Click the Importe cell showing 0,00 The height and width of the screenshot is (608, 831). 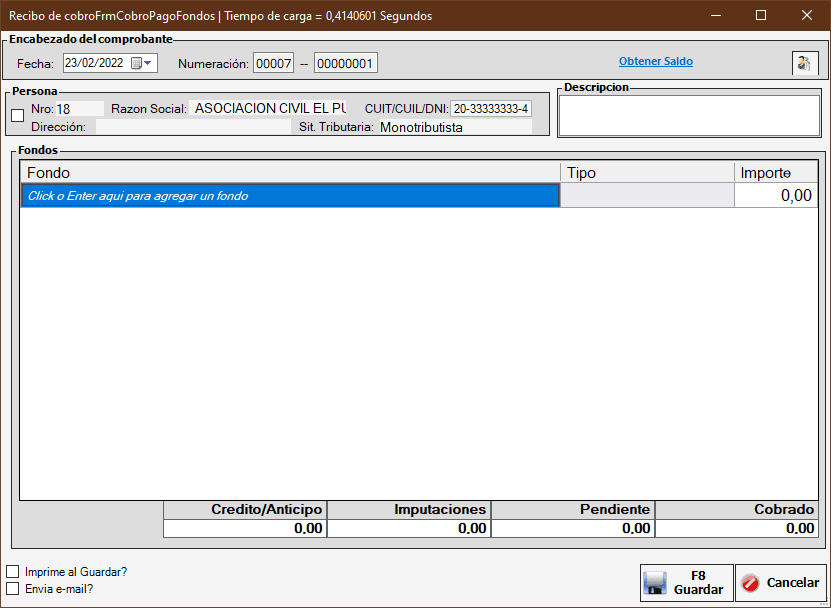(775, 196)
